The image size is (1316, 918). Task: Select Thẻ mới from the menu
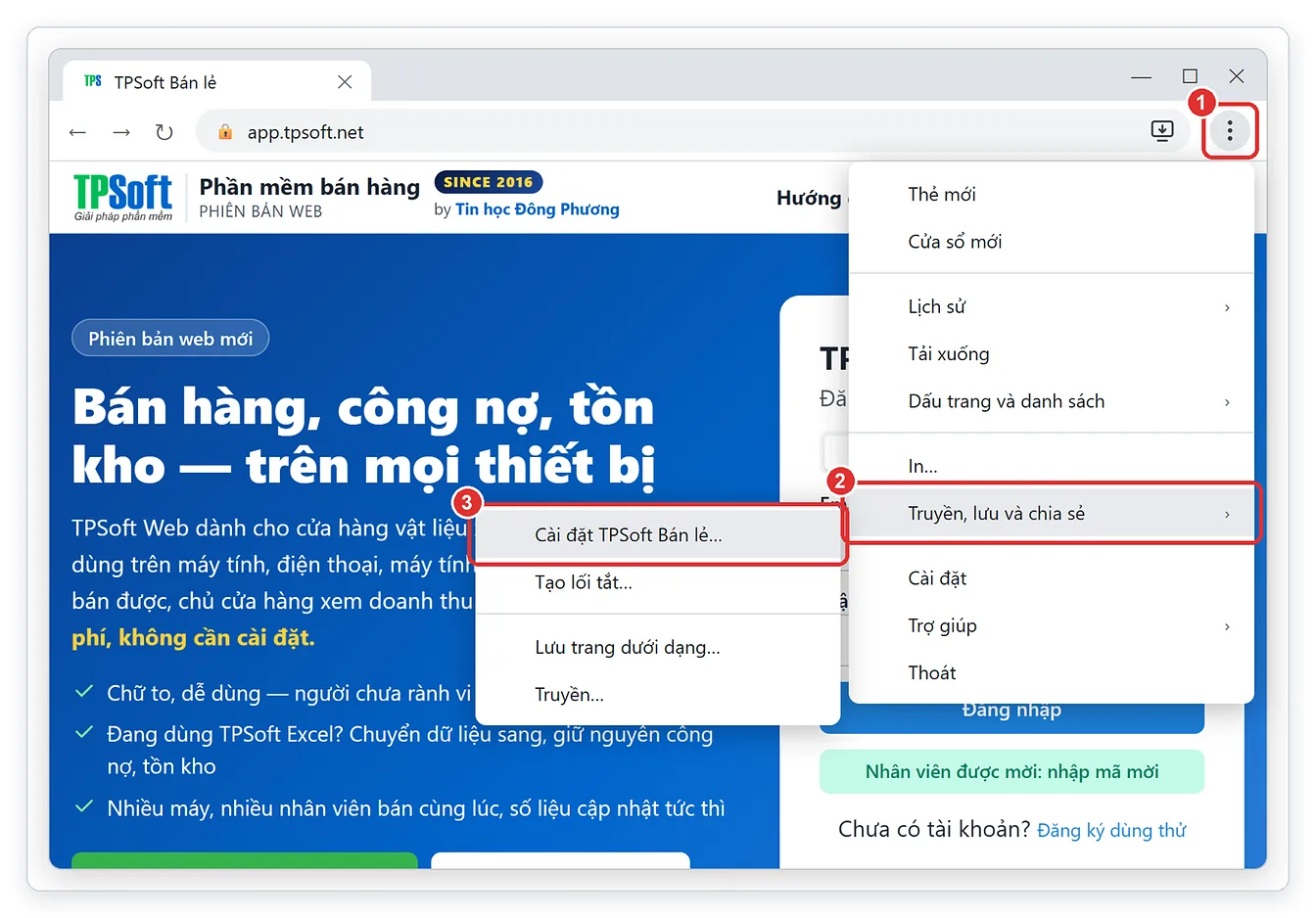(x=1052, y=194)
